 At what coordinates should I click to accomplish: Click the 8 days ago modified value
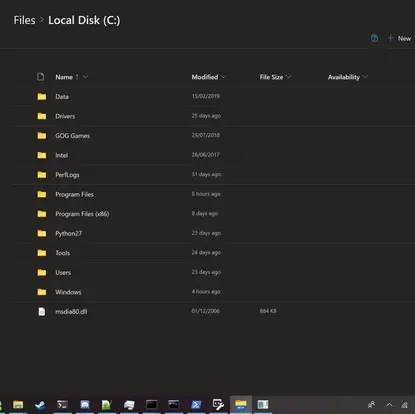pos(205,213)
